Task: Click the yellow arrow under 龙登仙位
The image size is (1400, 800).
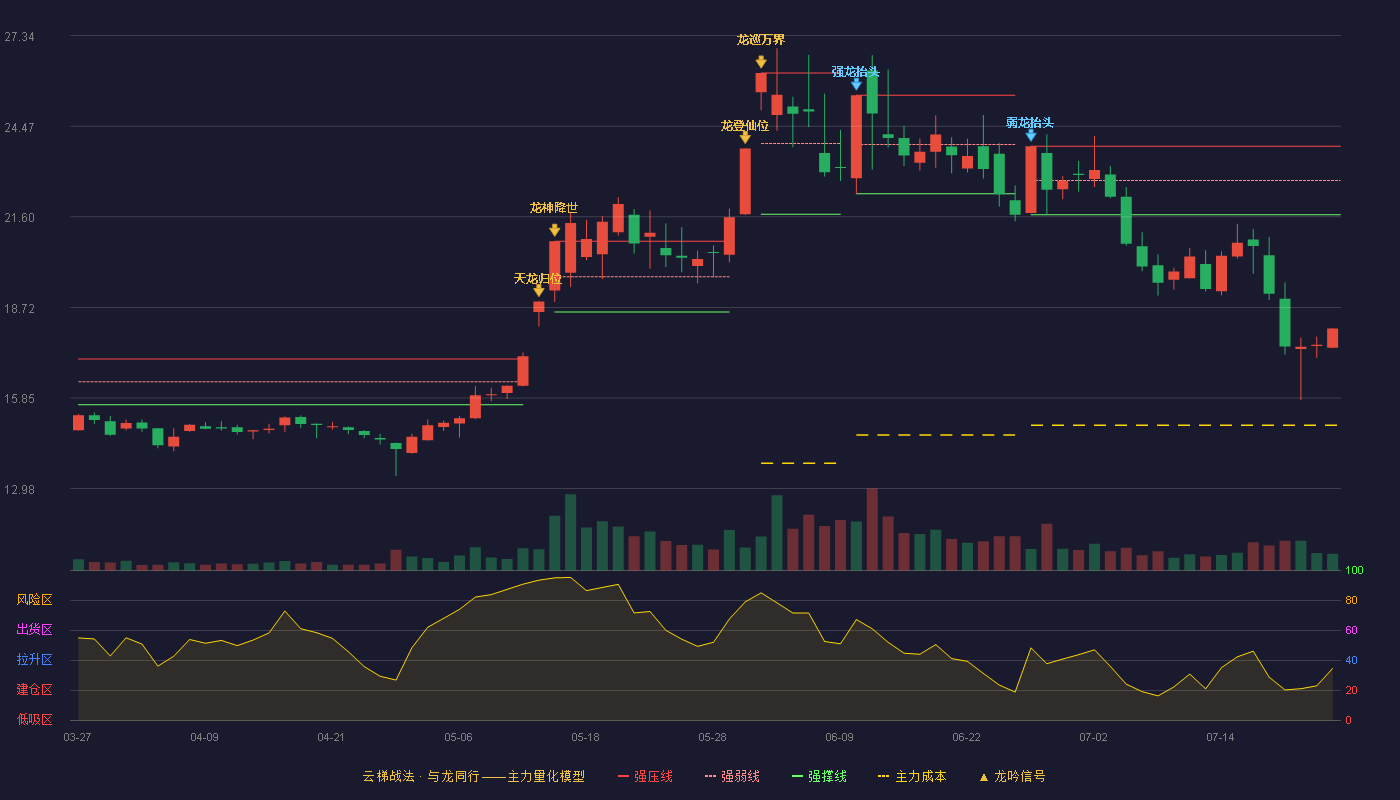Action: click(745, 138)
